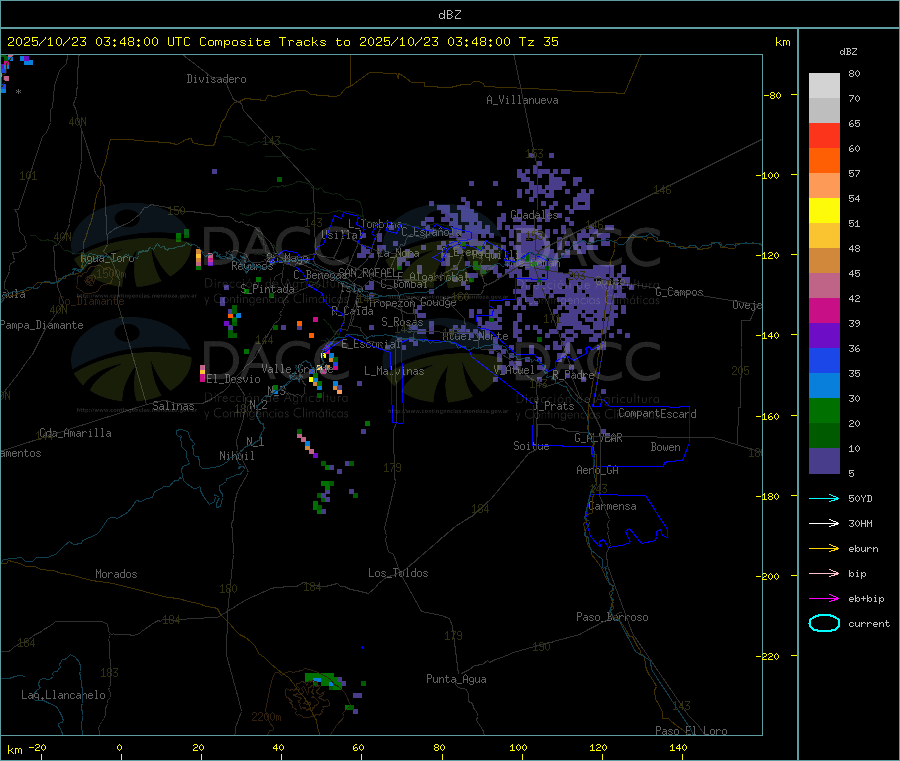Click the S_Pintada map label
Viewport: 900px width, 761px height.
tap(267, 289)
